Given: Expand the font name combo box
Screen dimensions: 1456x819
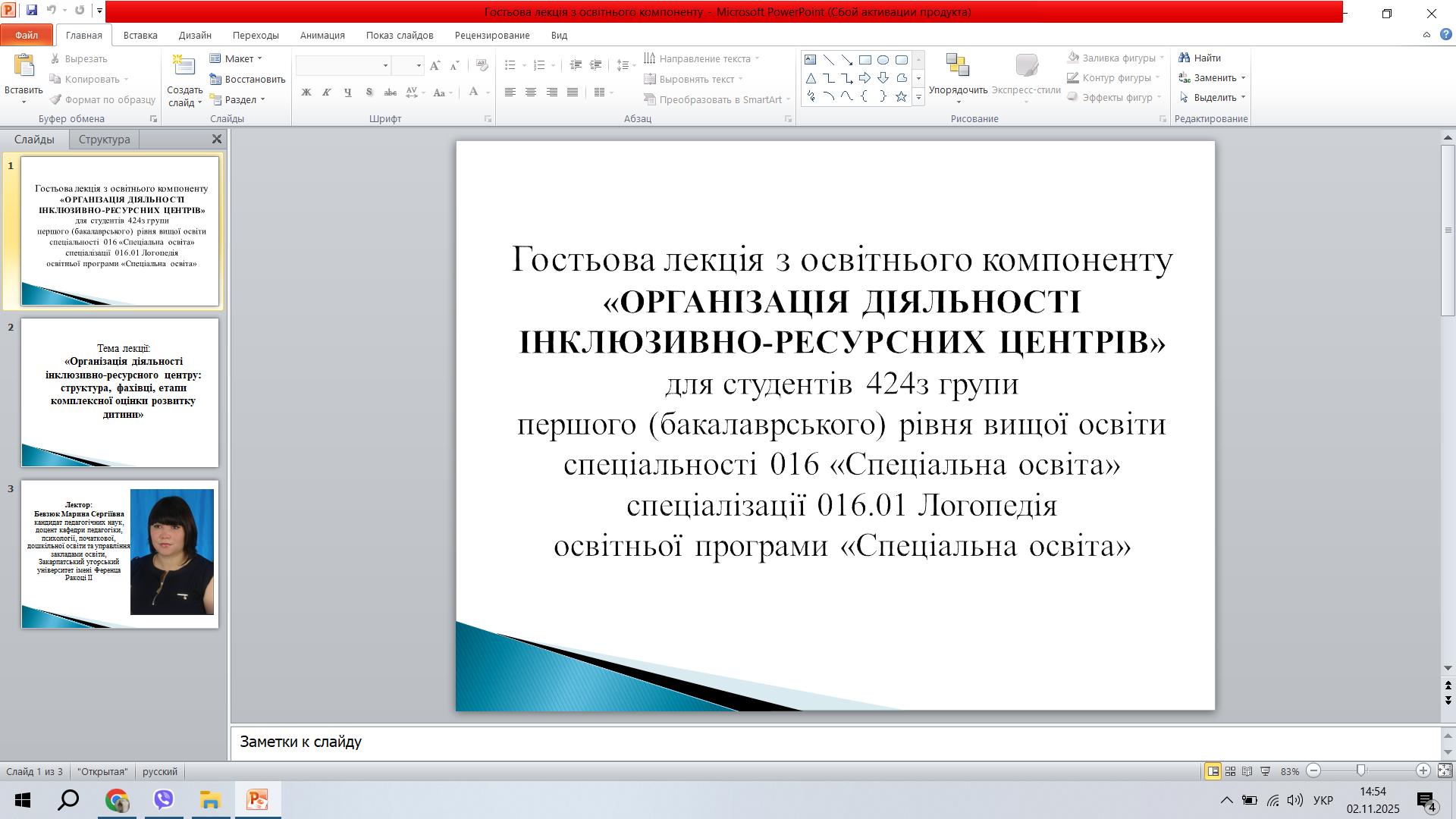Looking at the screenshot, I should [x=385, y=66].
